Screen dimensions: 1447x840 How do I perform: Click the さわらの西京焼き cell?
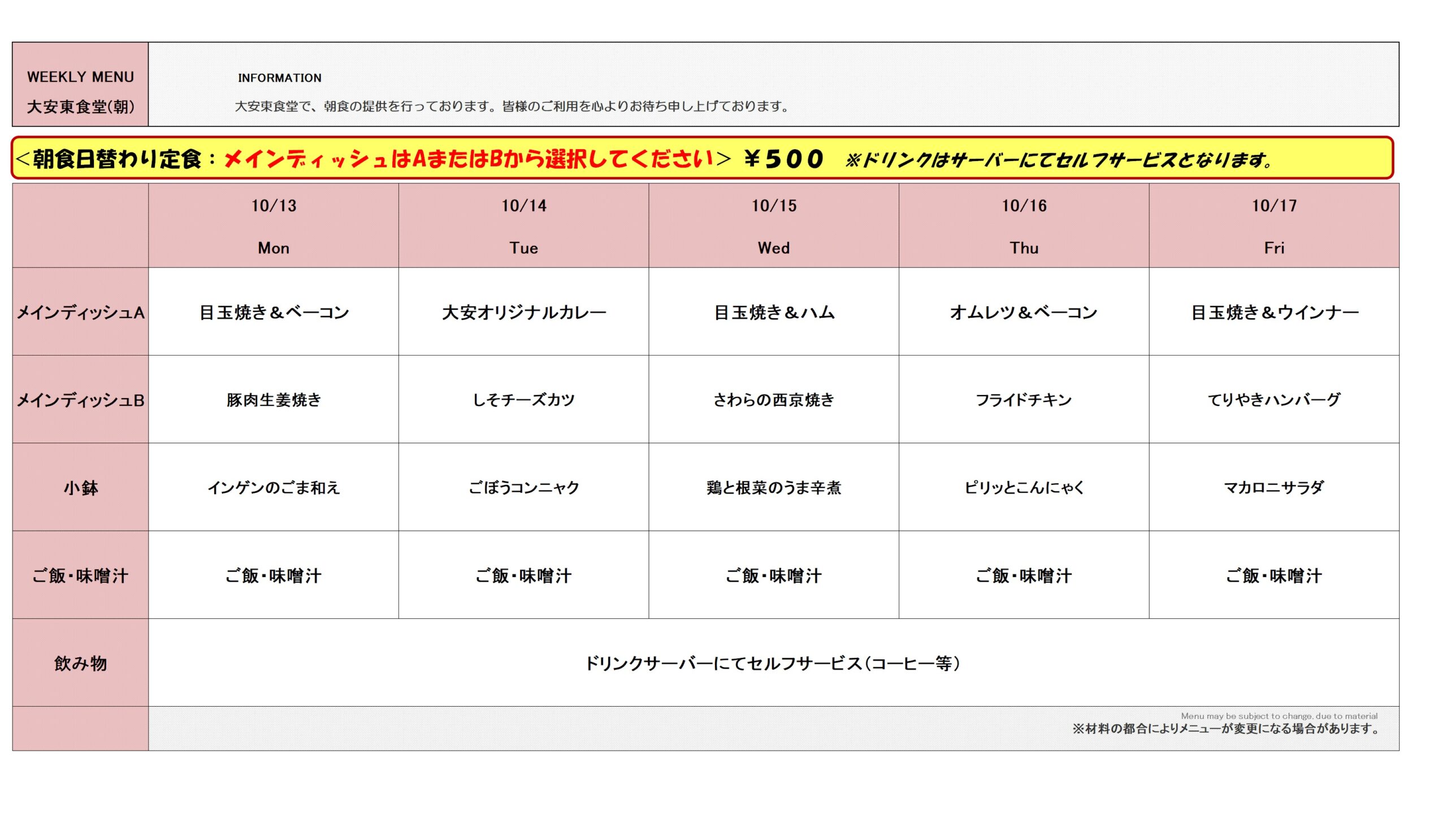tap(773, 400)
